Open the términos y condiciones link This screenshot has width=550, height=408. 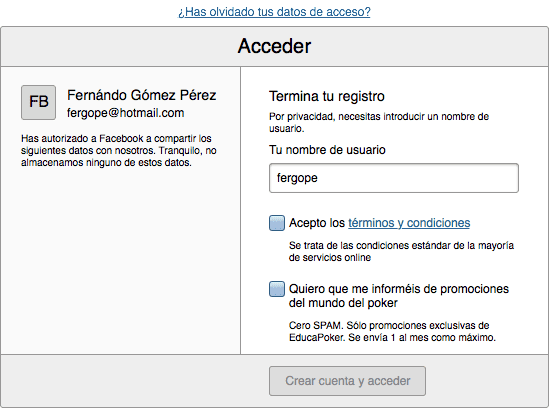coord(409,223)
